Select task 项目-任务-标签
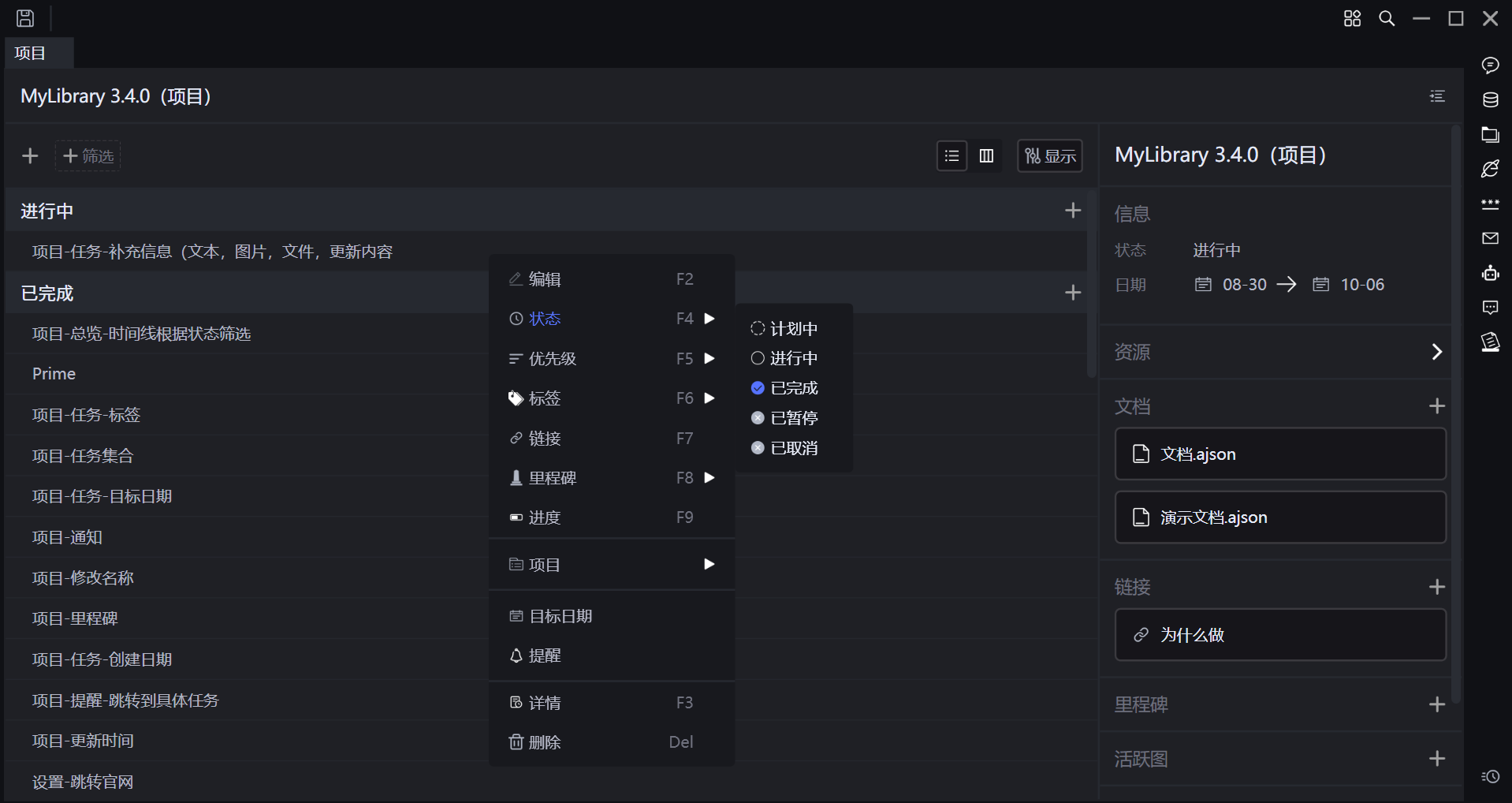1512x803 pixels. click(86, 415)
